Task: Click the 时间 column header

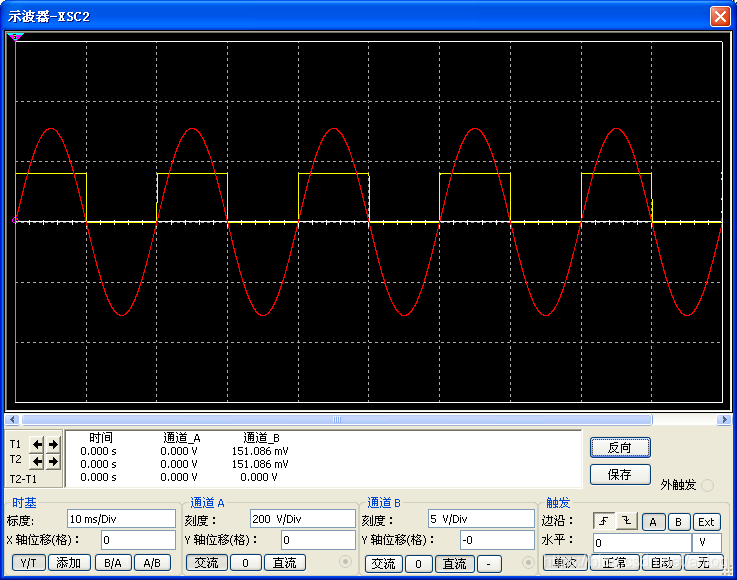Action: (101, 438)
